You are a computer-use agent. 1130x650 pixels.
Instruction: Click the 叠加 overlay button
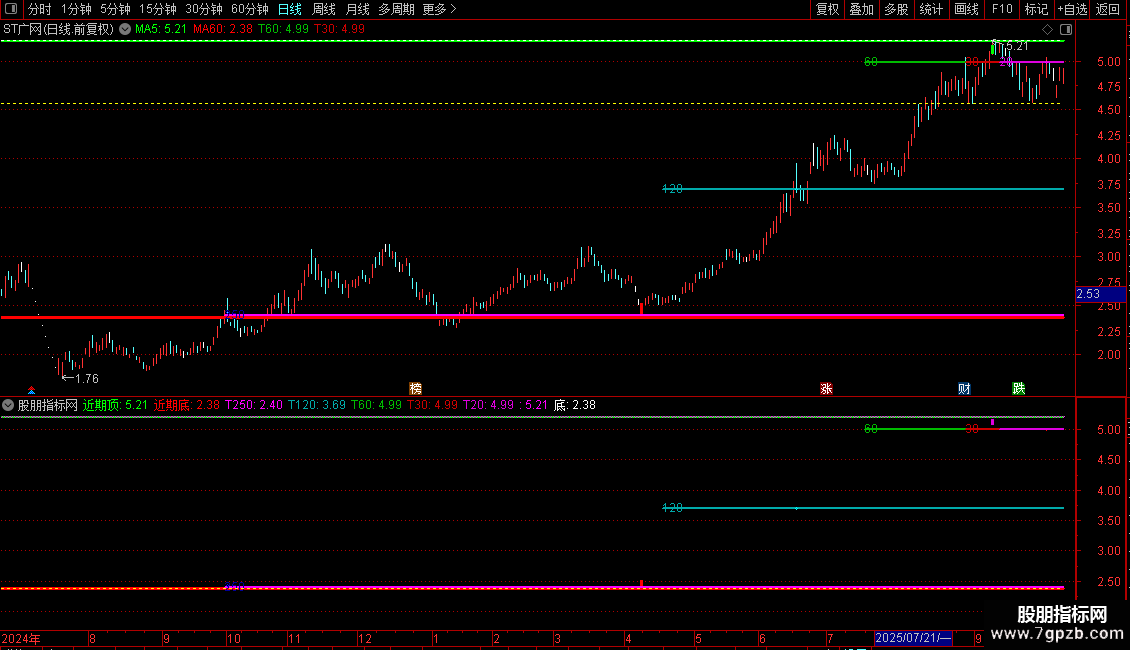pyautogui.click(x=861, y=9)
